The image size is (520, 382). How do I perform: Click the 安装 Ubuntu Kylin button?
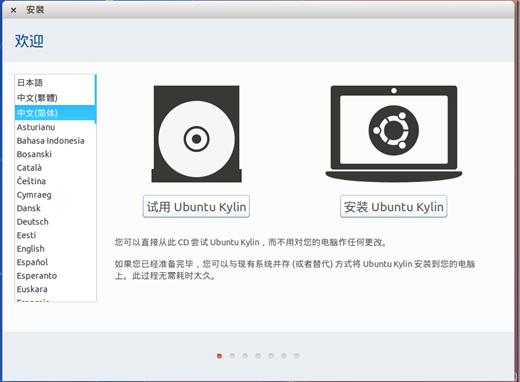pos(393,207)
